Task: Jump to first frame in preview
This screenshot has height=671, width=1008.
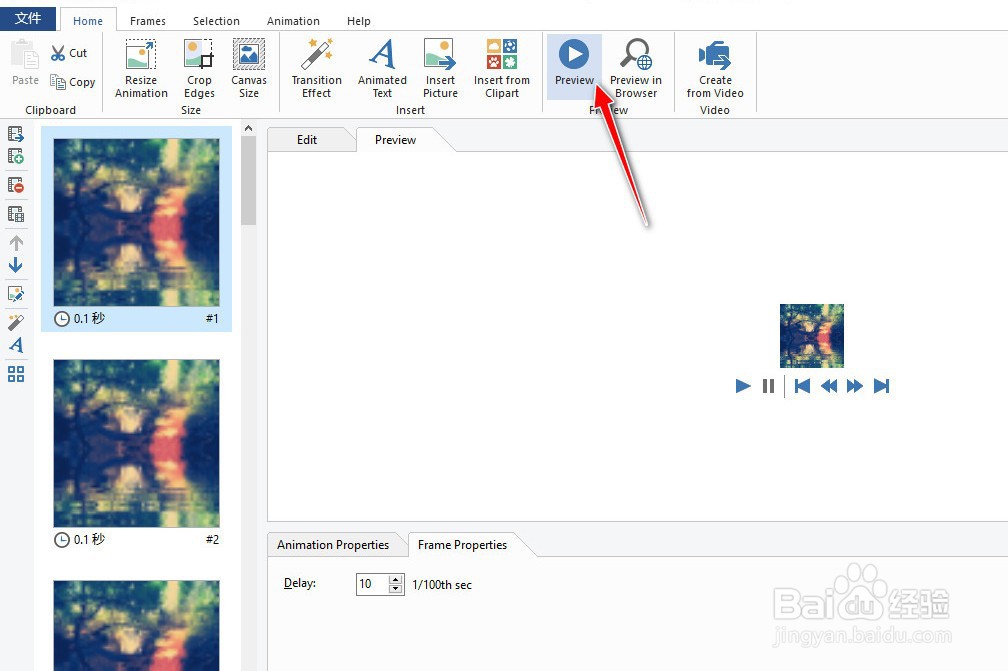Action: (x=802, y=386)
